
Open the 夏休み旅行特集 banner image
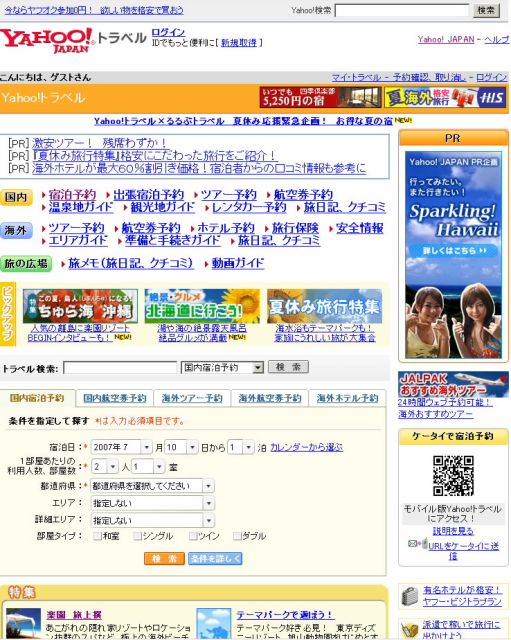tap(324, 306)
